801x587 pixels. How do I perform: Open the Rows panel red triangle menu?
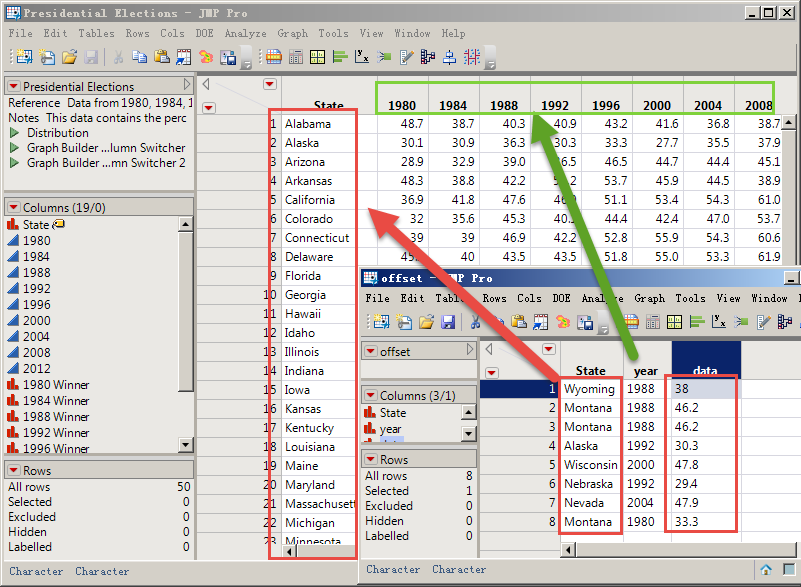(x=14, y=470)
